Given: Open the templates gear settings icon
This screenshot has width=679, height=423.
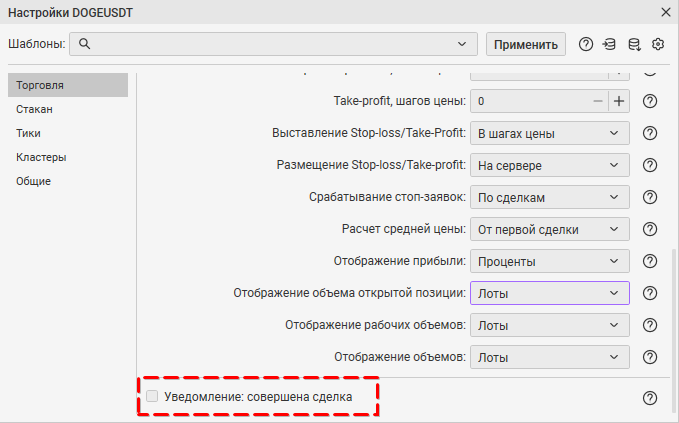Looking at the screenshot, I should click(x=658, y=44).
